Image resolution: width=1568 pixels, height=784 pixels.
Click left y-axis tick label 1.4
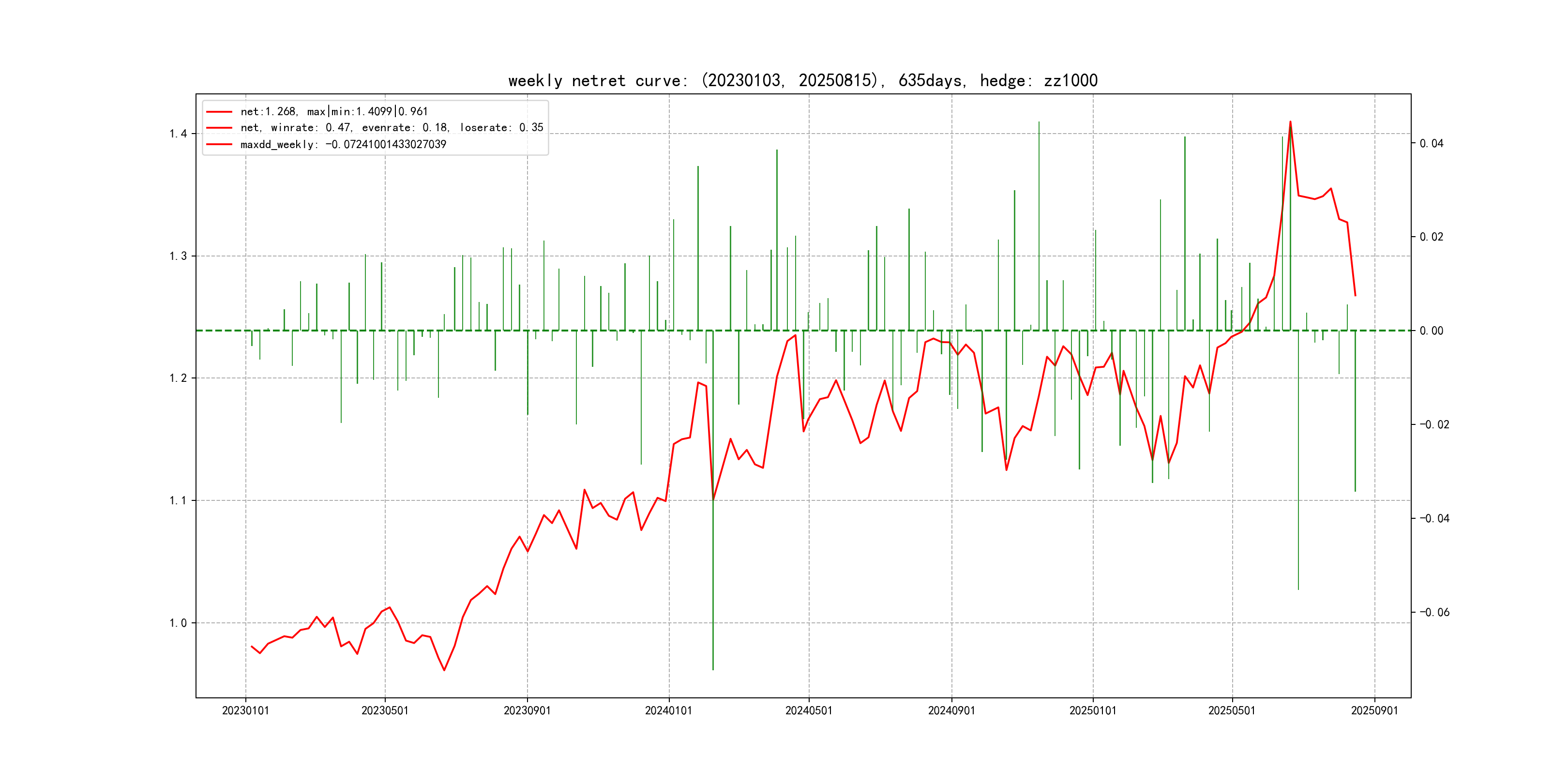click(178, 134)
